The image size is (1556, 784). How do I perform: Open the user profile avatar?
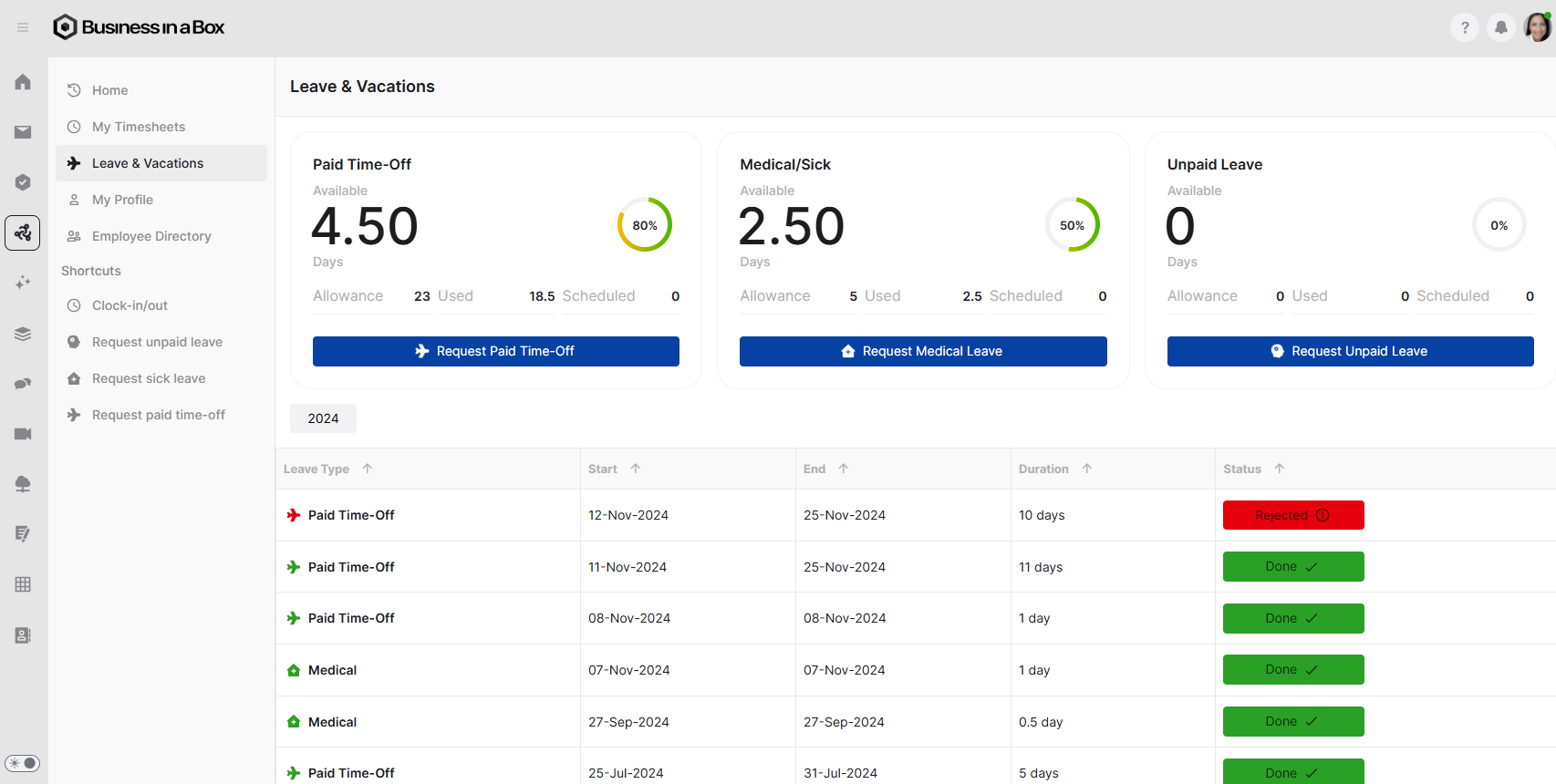(1538, 27)
